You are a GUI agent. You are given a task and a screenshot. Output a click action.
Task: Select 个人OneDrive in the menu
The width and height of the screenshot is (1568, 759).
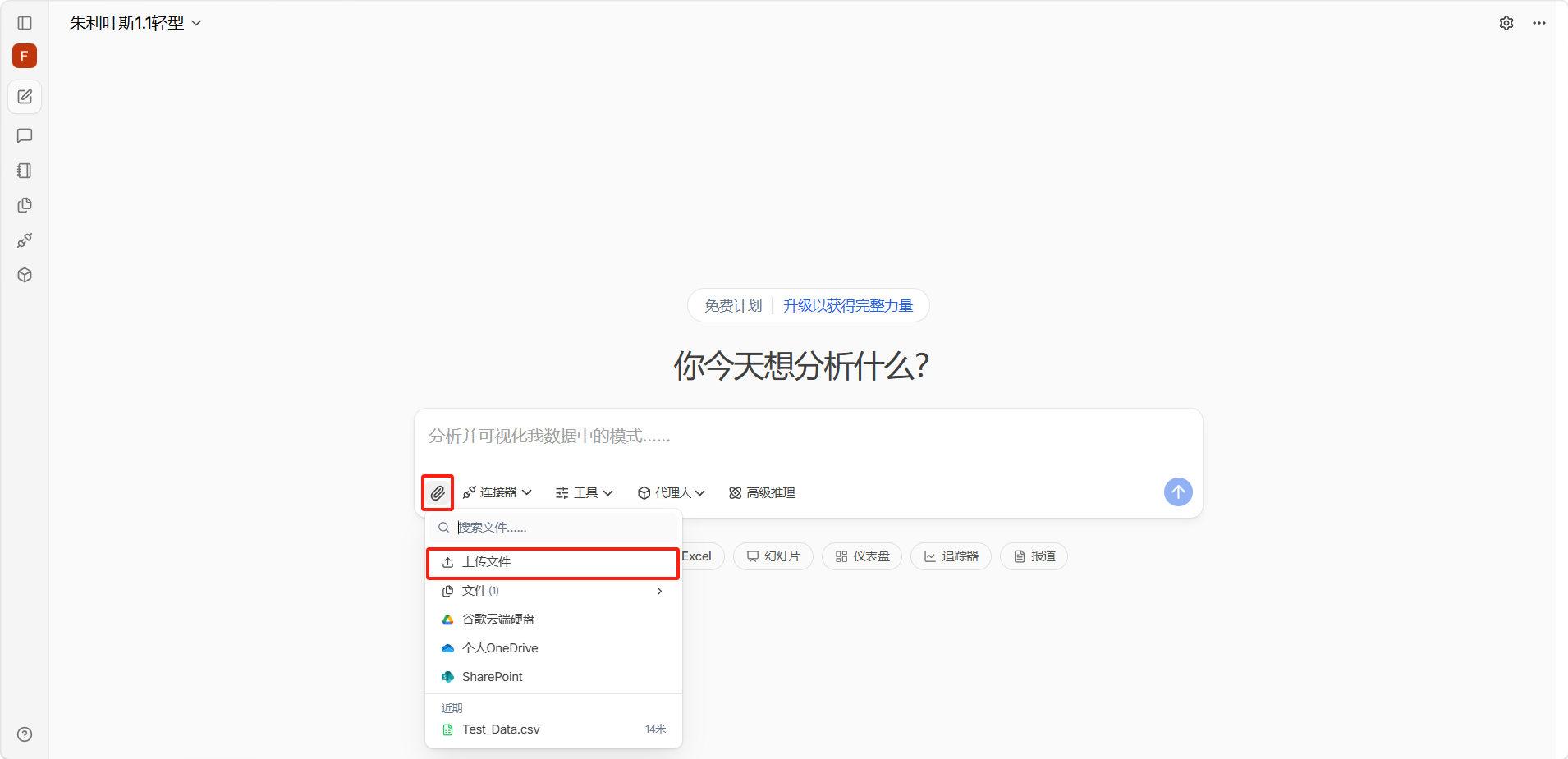(553, 648)
